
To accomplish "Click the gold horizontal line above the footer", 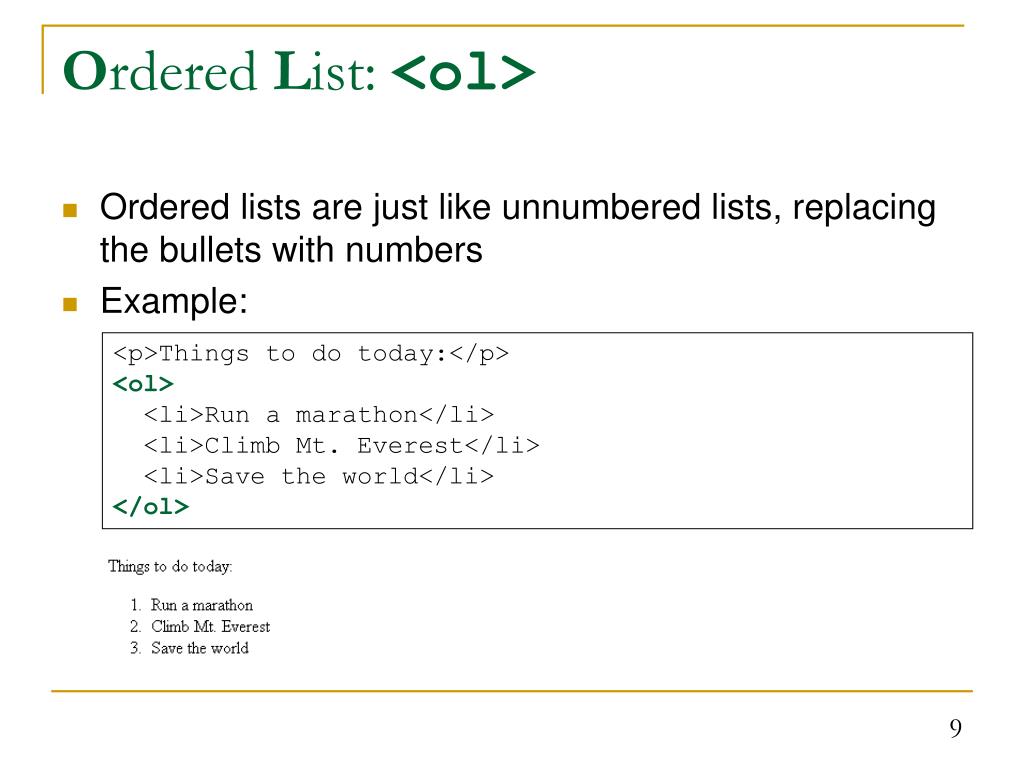I will pyautogui.click(x=512, y=690).
